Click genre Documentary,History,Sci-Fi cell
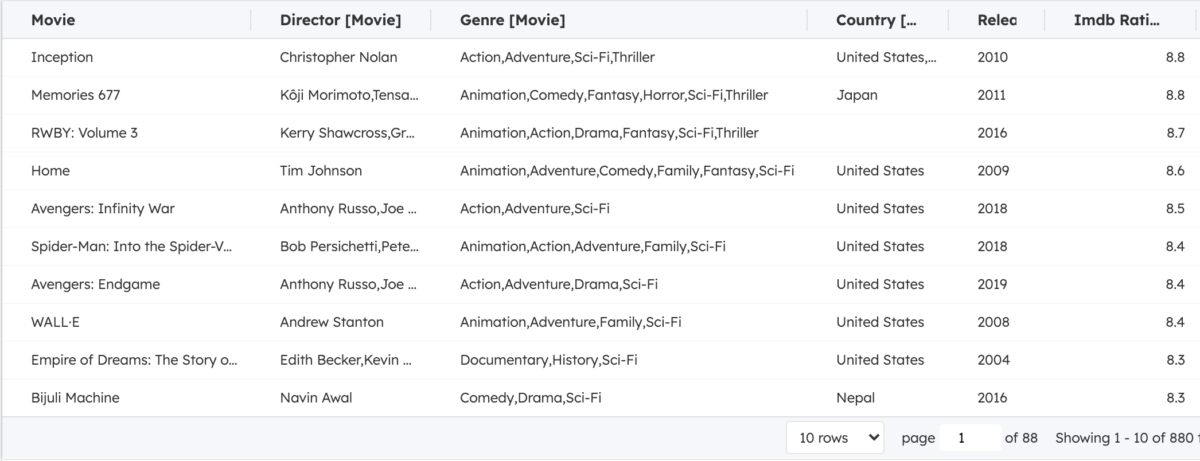Viewport: 1200px width, 461px height. tap(548, 360)
